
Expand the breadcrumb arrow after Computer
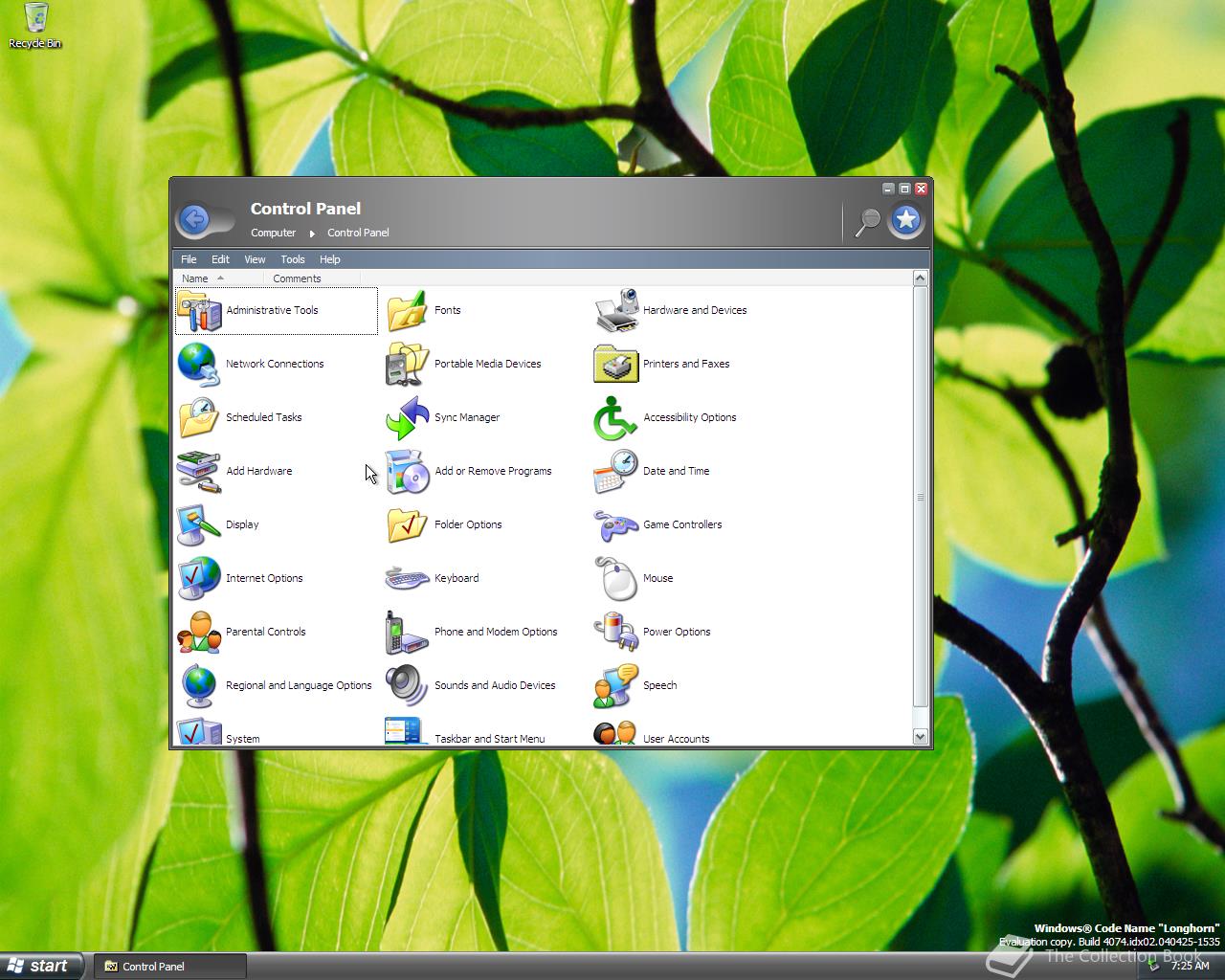point(312,234)
